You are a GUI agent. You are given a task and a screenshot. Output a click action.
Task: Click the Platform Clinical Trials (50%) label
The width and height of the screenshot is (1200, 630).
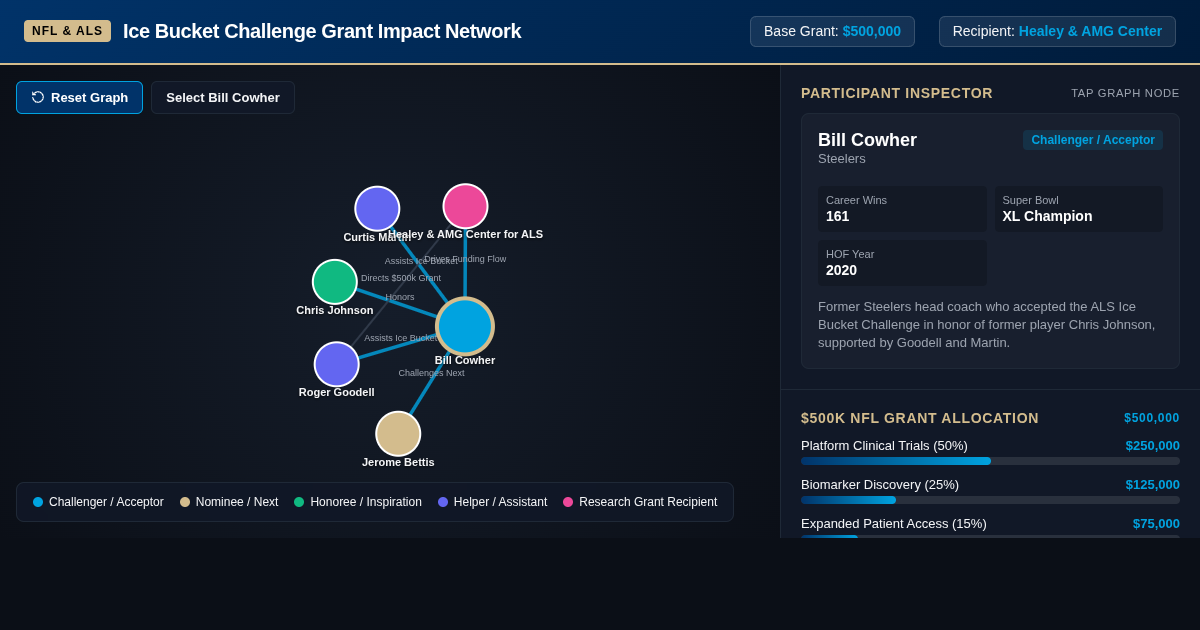pyautogui.click(x=884, y=446)
